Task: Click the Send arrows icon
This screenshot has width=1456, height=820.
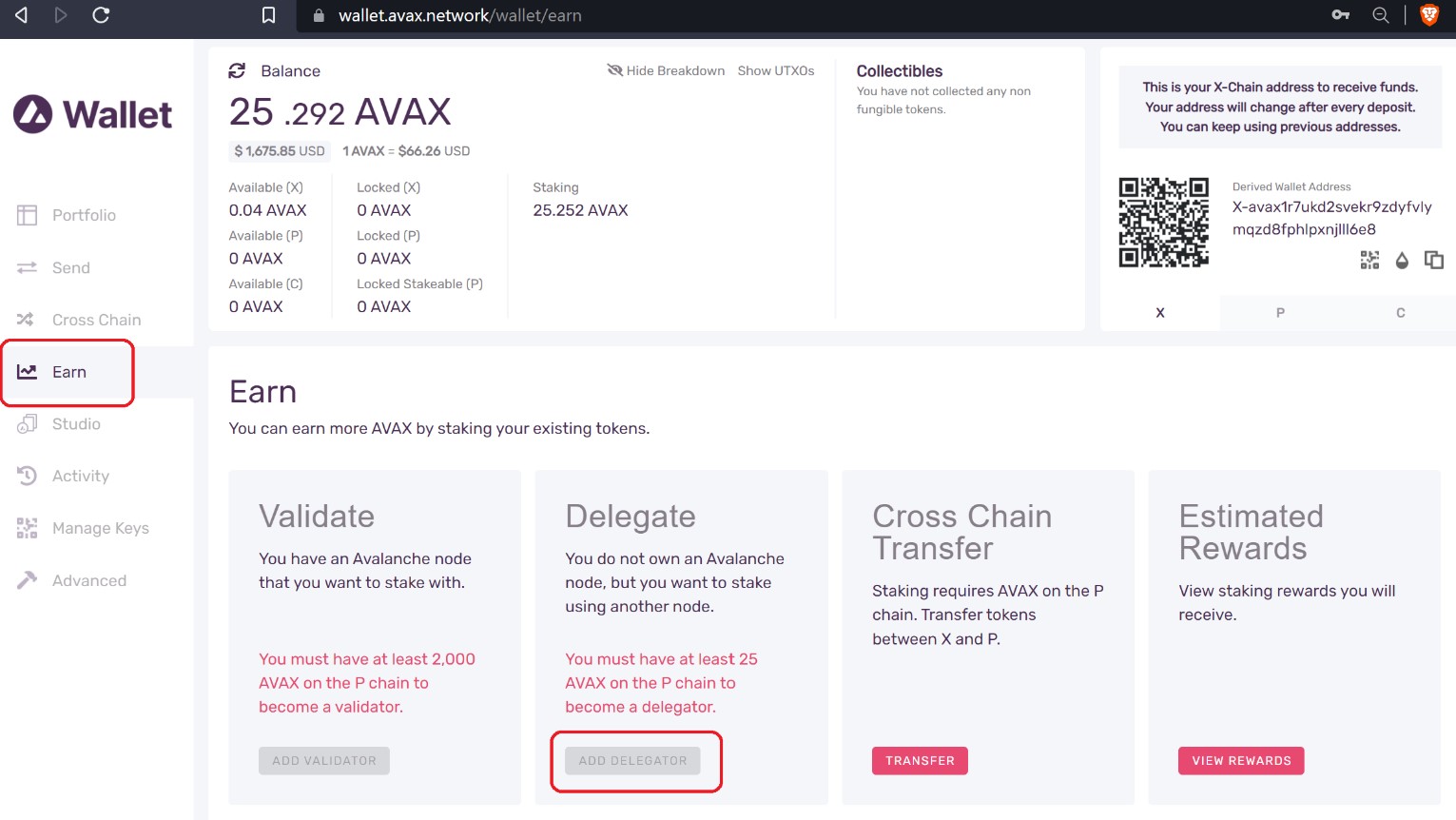Action: pos(27,267)
